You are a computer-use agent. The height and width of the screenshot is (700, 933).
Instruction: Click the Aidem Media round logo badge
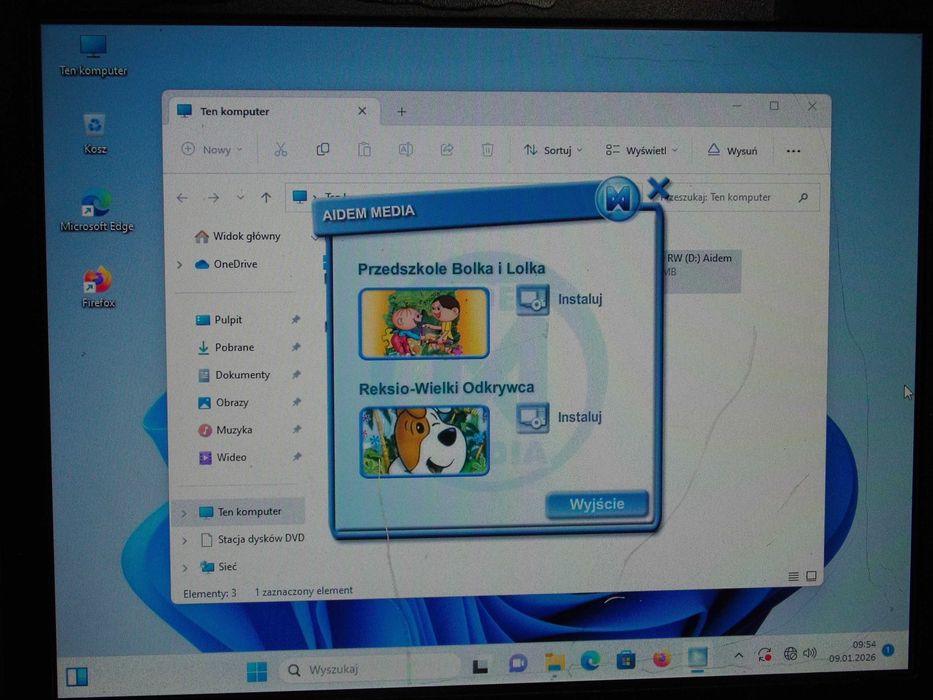[x=618, y=198]
